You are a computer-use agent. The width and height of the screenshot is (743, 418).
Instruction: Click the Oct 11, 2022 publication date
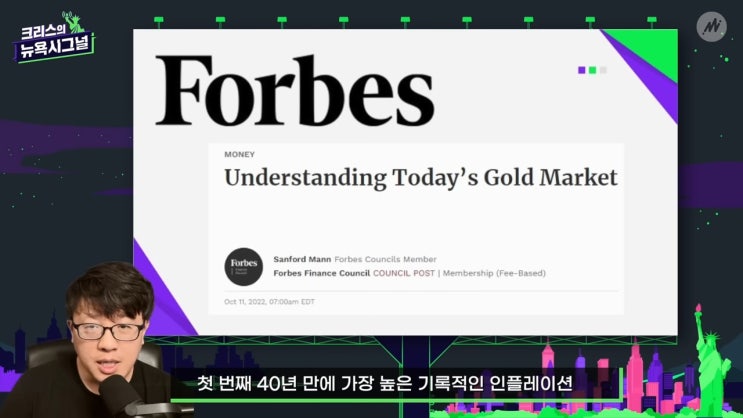269,301
